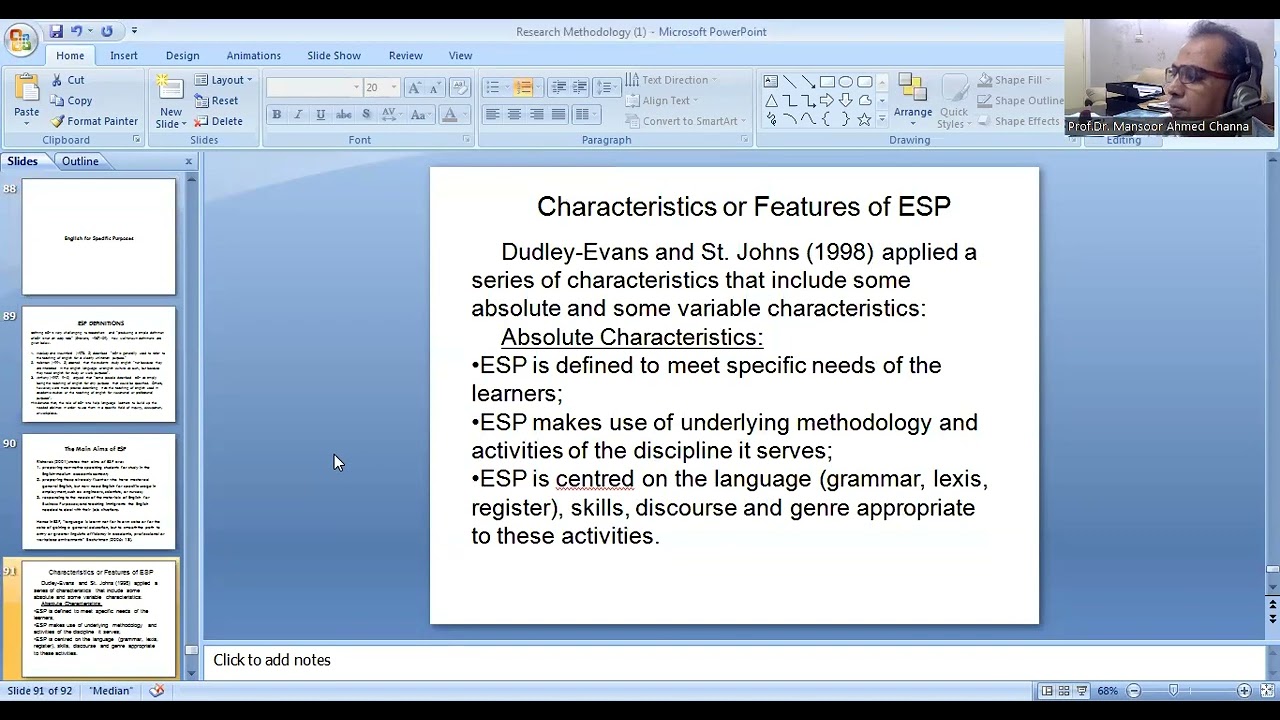Open the Shape Fill dropdown
Screen dimensions: 1280x720
1014,80
